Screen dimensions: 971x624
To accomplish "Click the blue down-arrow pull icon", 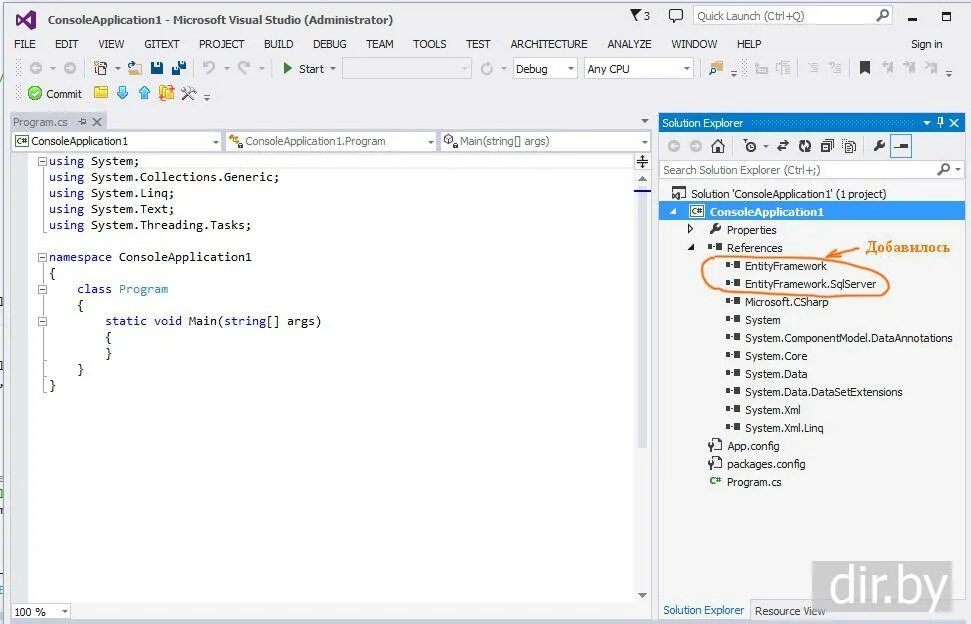I will click(123, 93).
